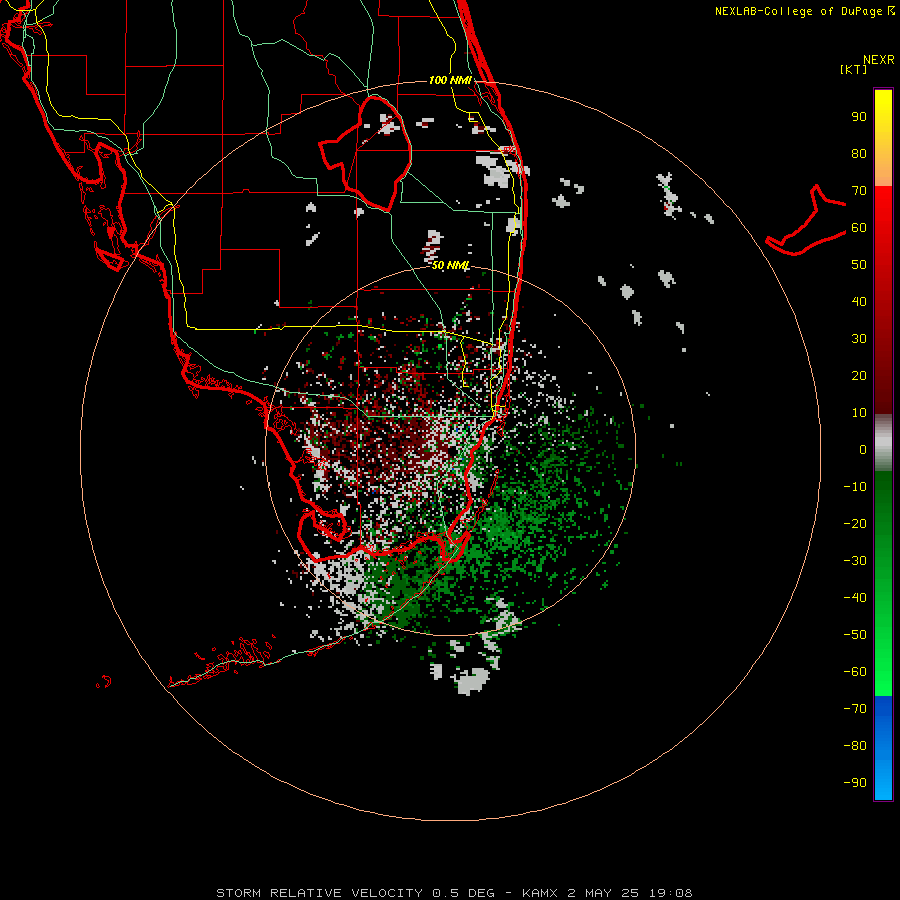The image size is (900, 900).
Task: Click the positive 10 value on the velocity scale
Action: (859, 413)
